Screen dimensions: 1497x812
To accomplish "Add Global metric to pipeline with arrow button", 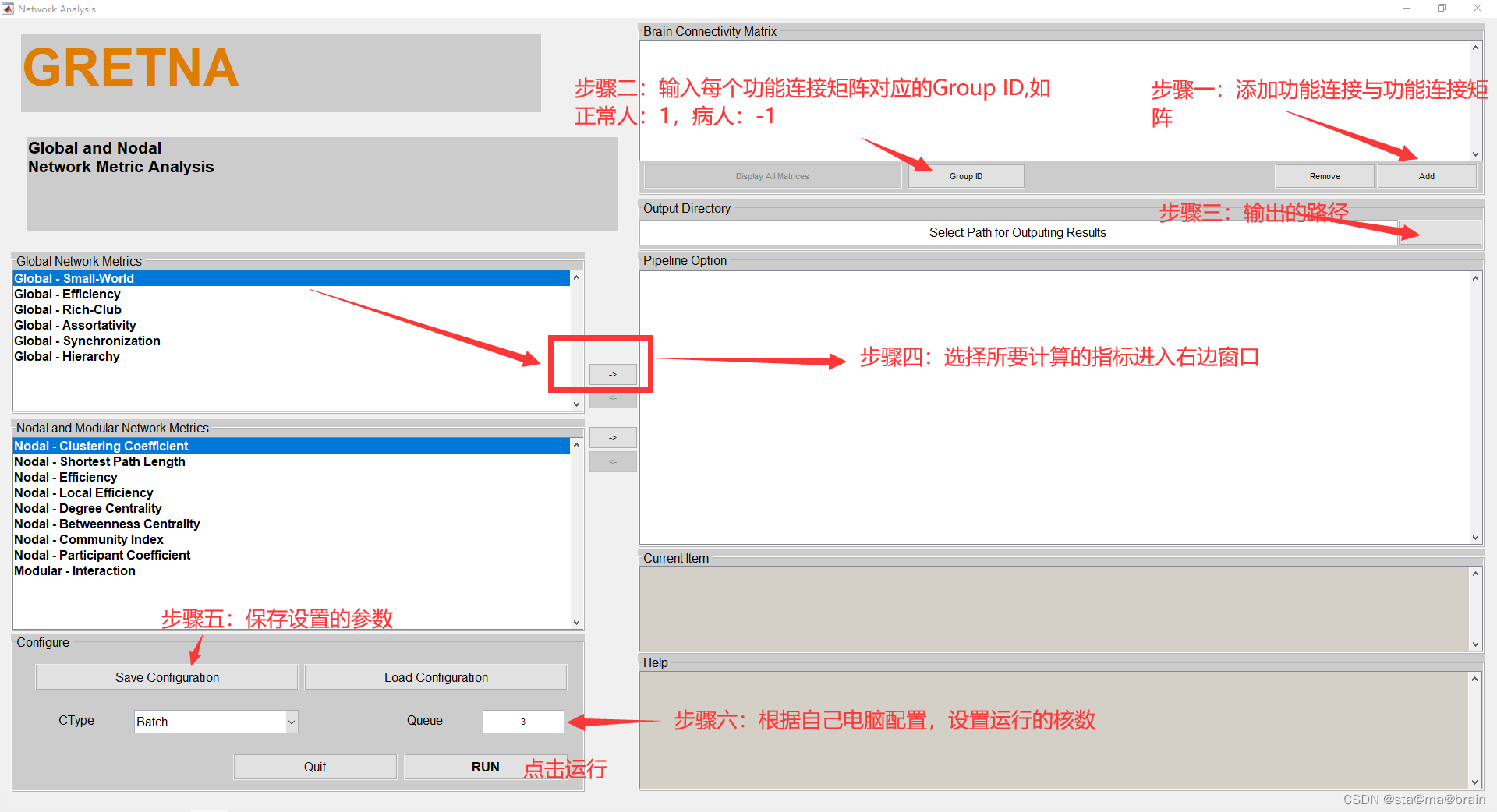I will coord(613,375).
